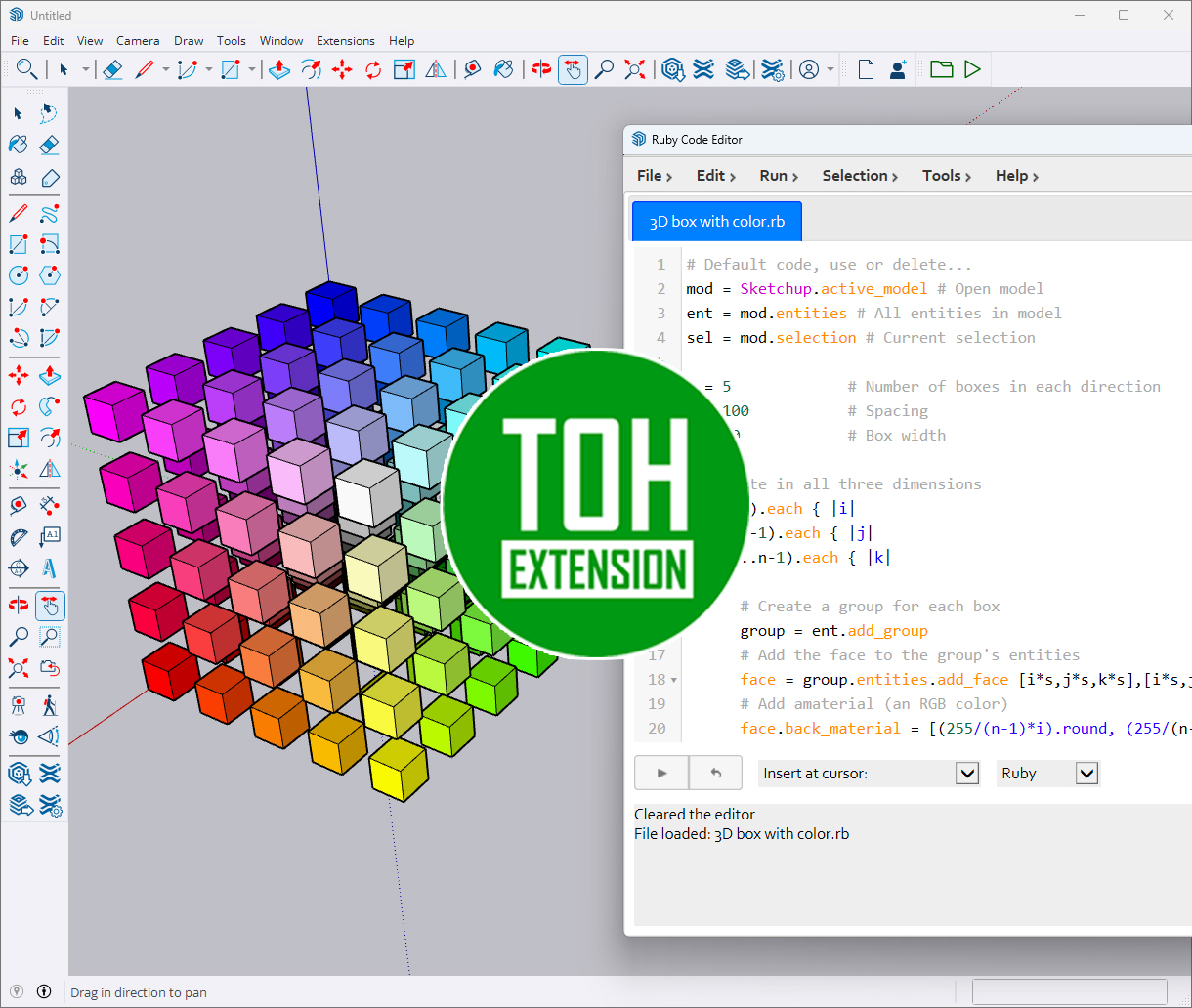Screen dimensions: 1192x1008
Task: Open Ruby Code Editor Edit menu
Action: click(x=716, y=176)
